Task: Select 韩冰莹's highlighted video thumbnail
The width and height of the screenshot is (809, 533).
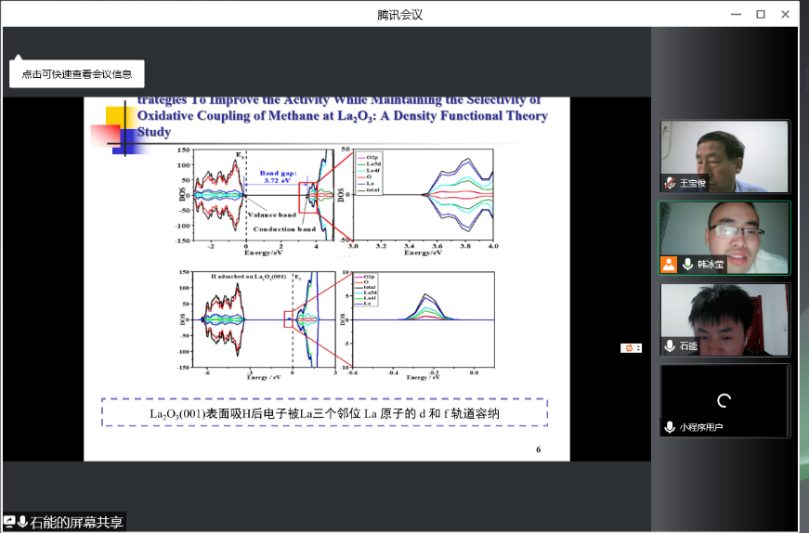Action: pyautogui.click(x=724, y=237)
